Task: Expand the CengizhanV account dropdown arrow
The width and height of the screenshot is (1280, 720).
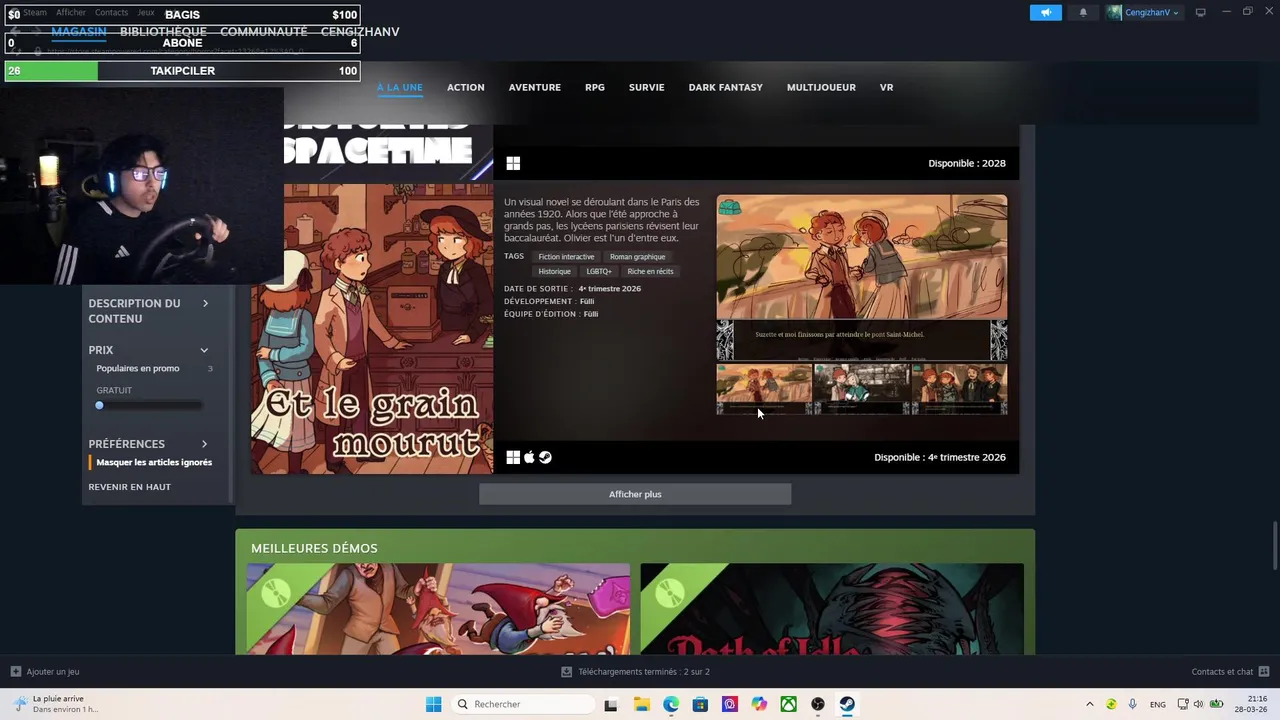Action: point(1176,13)
